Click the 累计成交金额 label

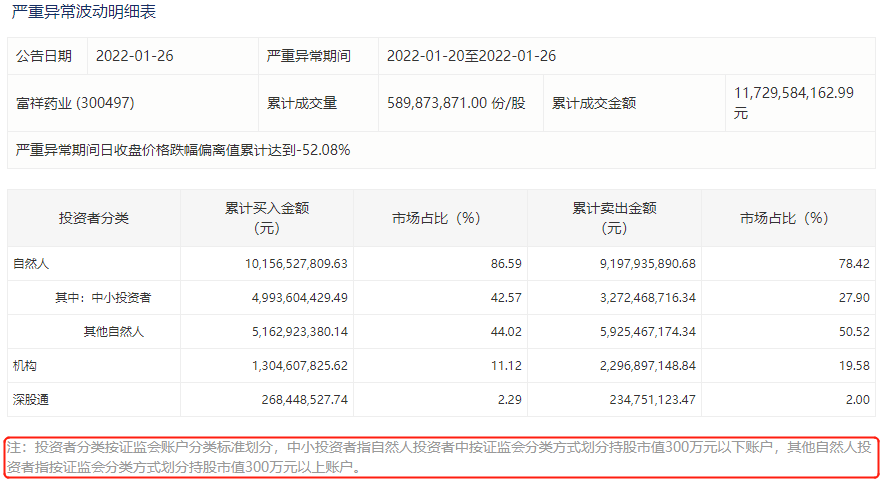[x=594, y=103]
